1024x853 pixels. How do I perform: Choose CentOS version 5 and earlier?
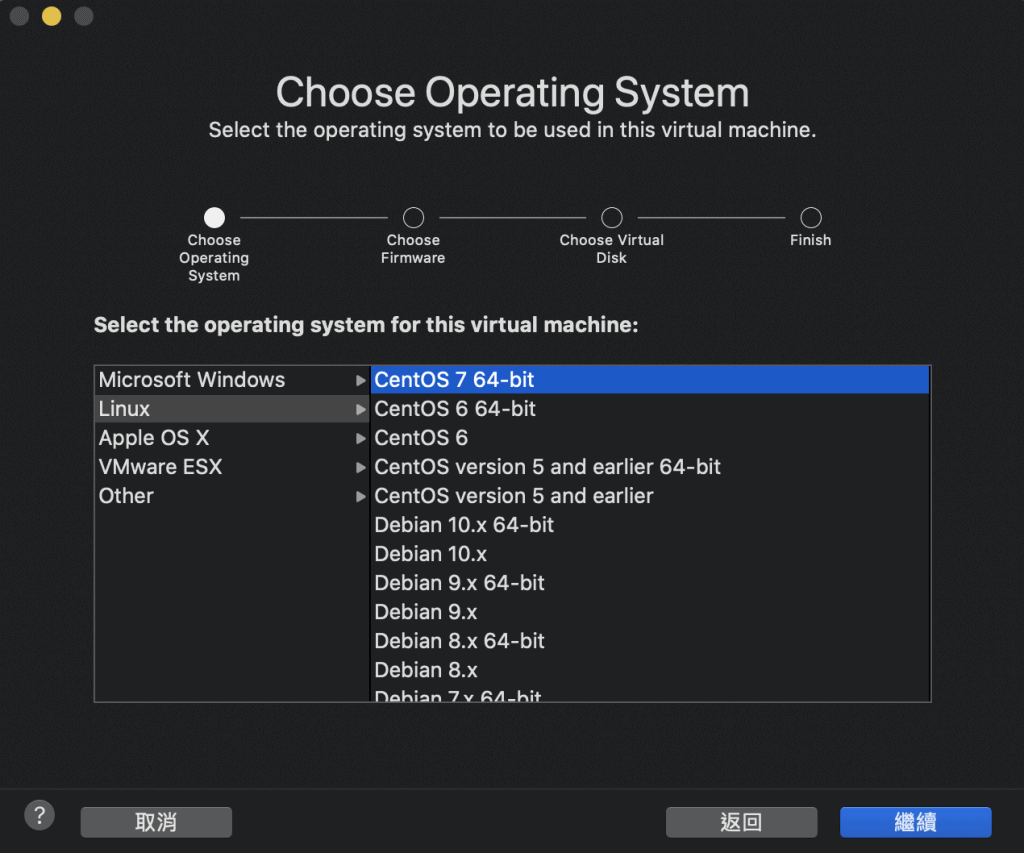tap(650, 496)
